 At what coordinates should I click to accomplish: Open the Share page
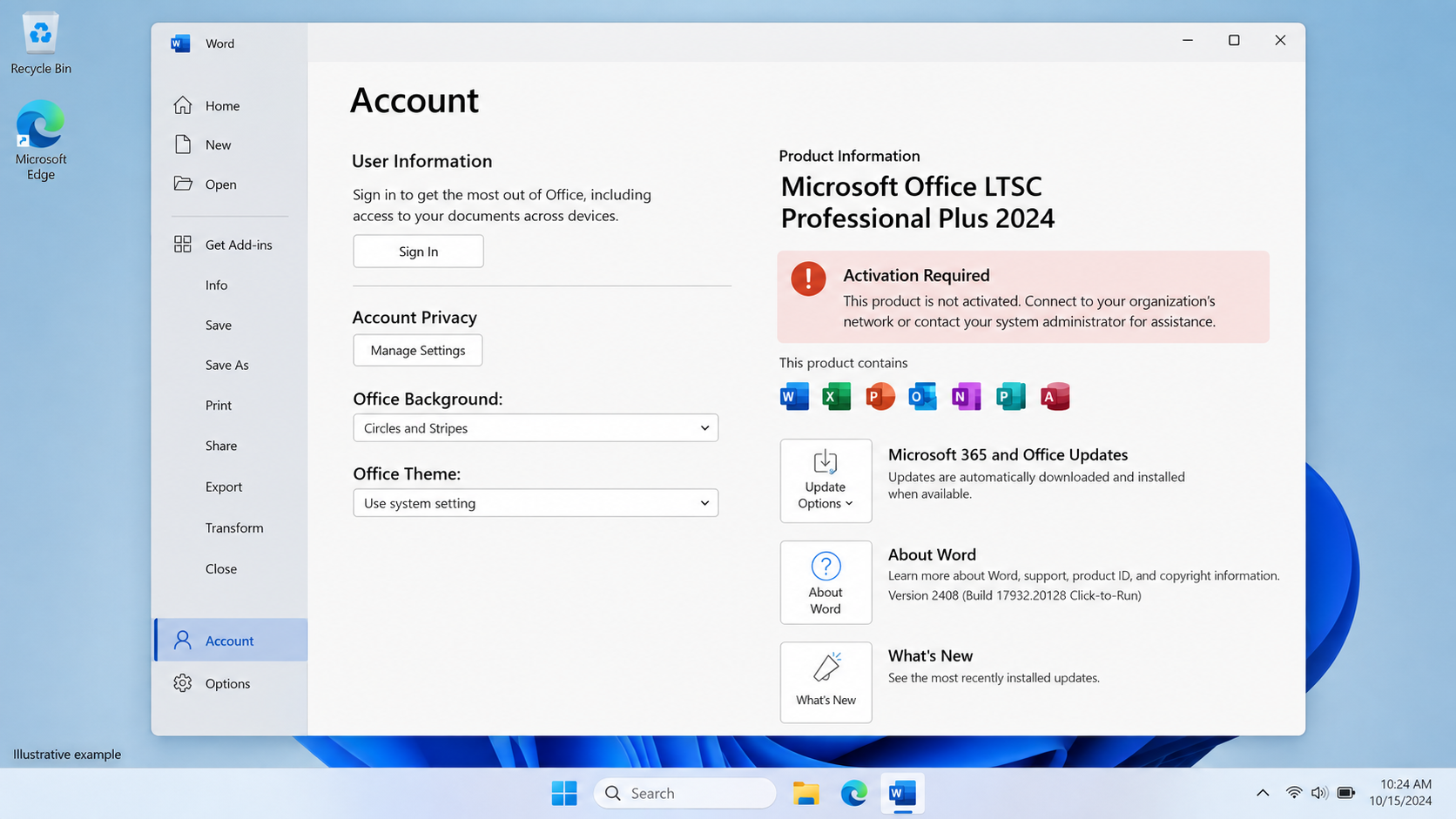tap(221, 446)
